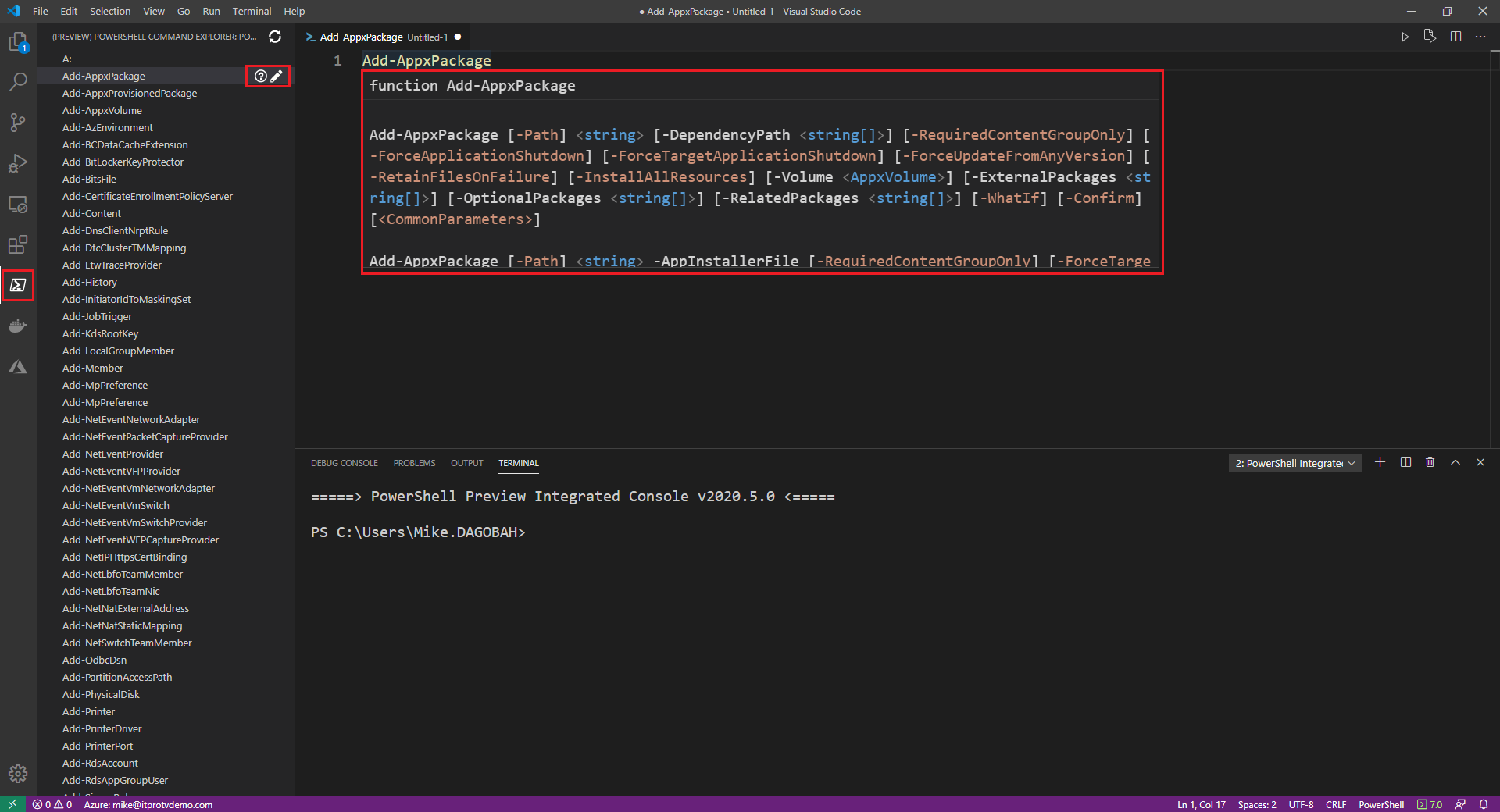Split the editor to the right

point(1455,37)
